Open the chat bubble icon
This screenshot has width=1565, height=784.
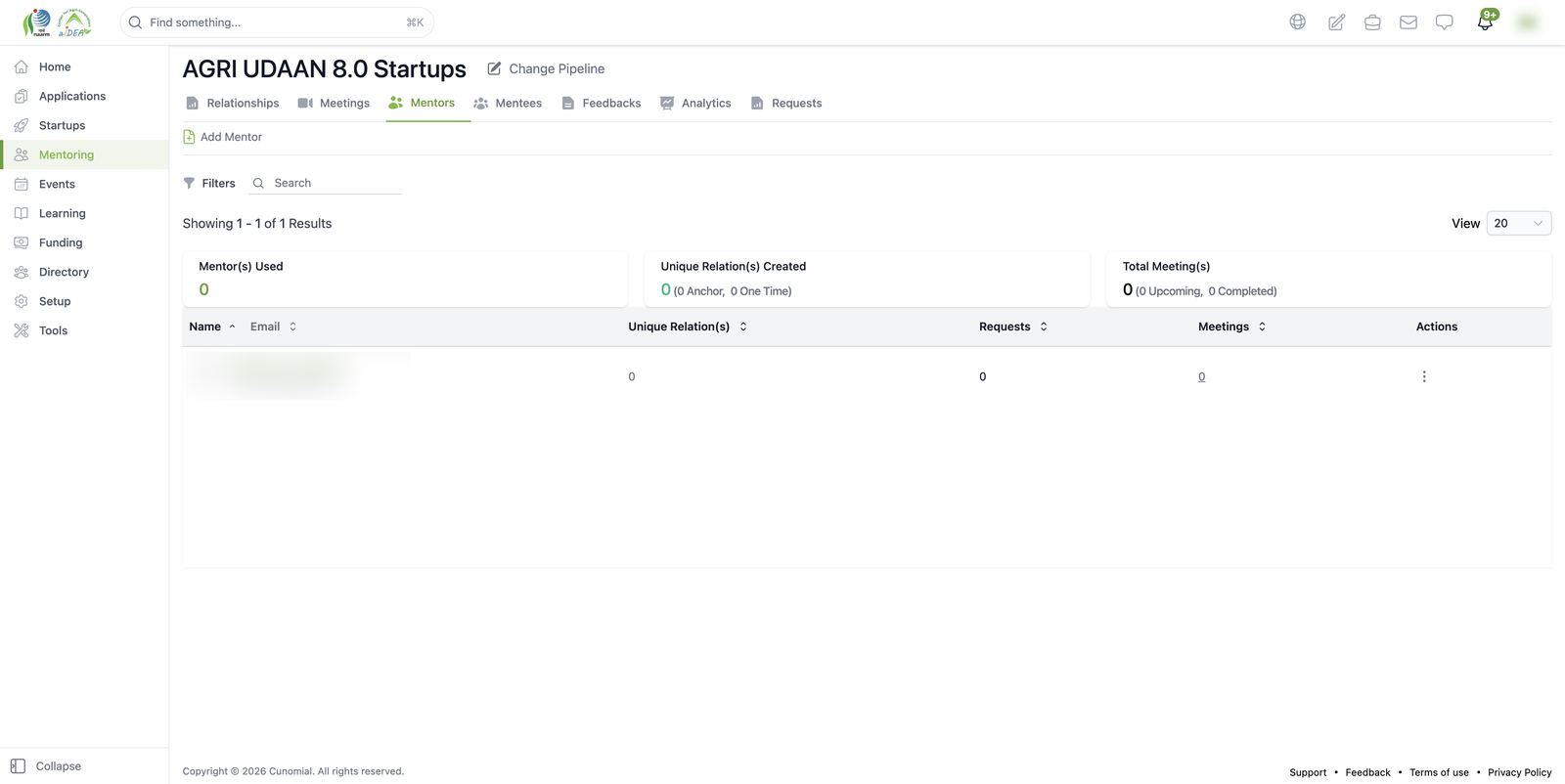[1444, 22]
